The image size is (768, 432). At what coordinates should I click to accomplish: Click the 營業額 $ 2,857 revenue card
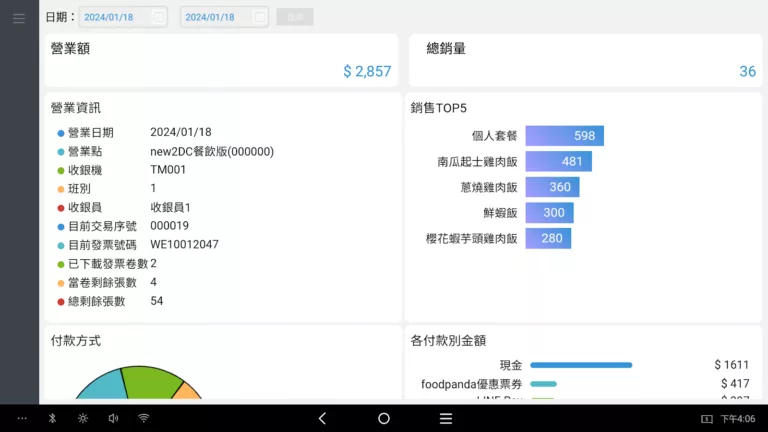point(221,60)
